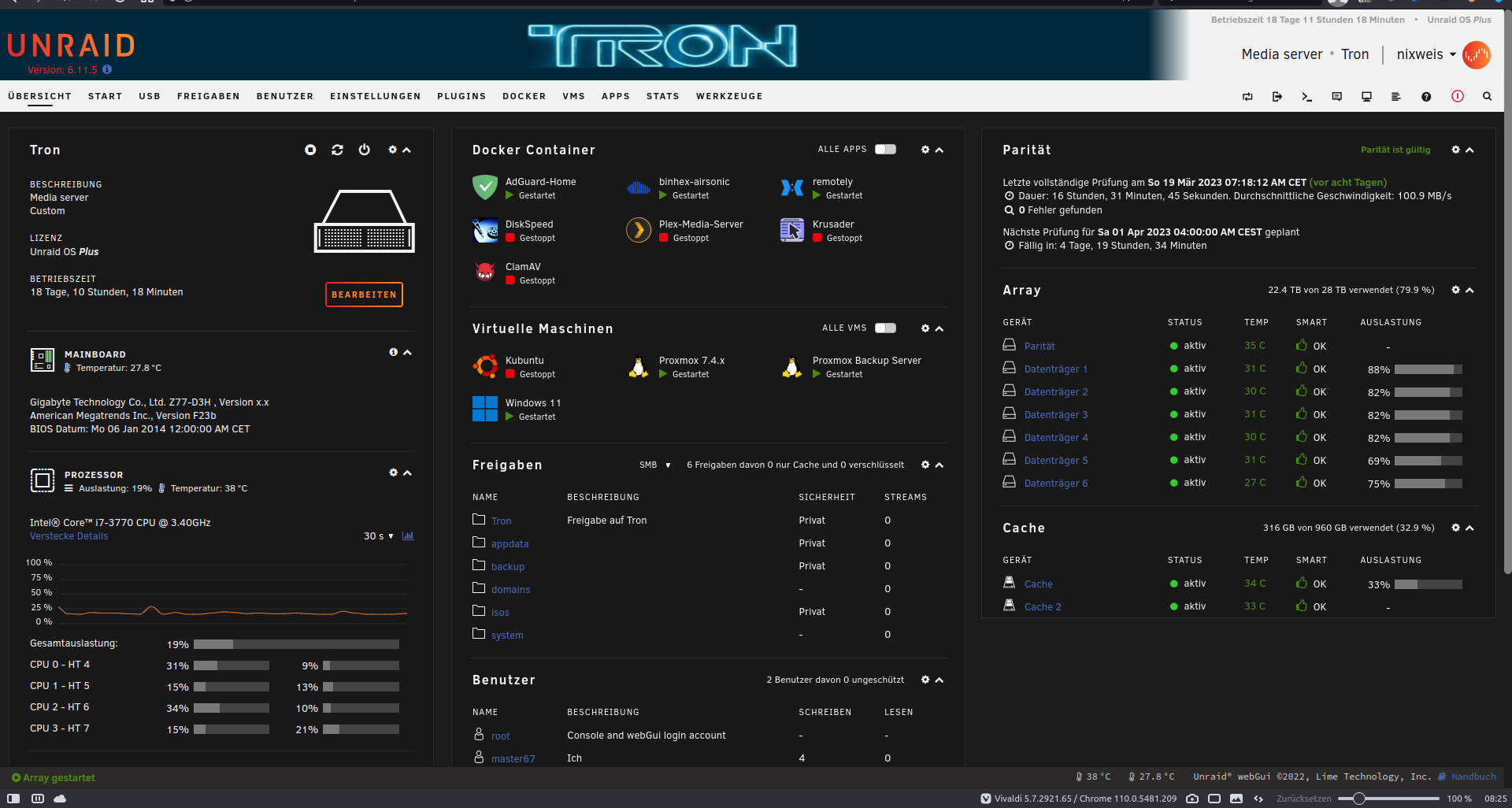Viewport: 1512px width, 808px height.
Task: Toggle the ALLE APPS switch
Action: point(885,149)
